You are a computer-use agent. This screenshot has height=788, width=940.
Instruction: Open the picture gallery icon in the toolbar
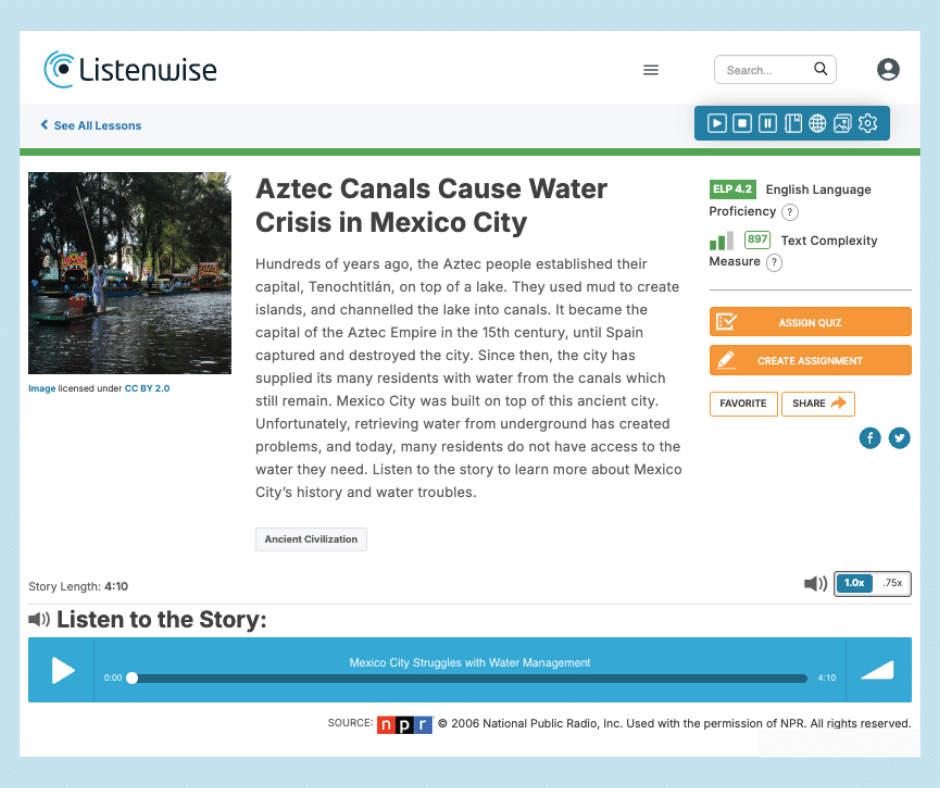842,123
